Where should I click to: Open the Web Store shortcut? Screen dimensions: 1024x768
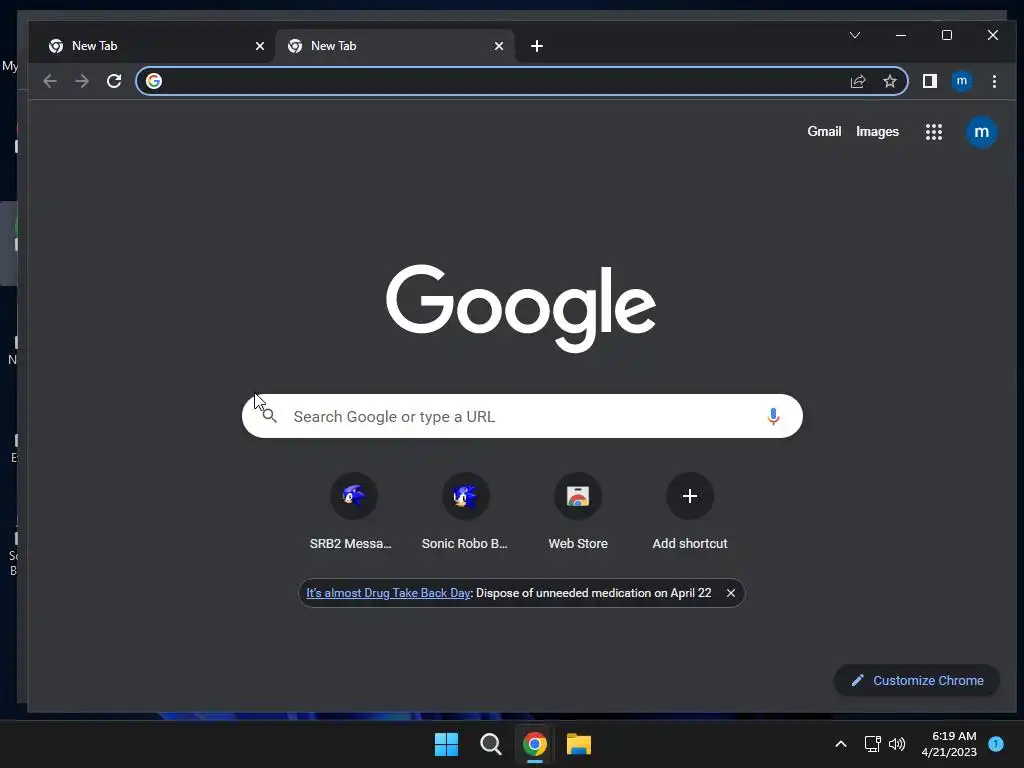[x=578, y=513]
